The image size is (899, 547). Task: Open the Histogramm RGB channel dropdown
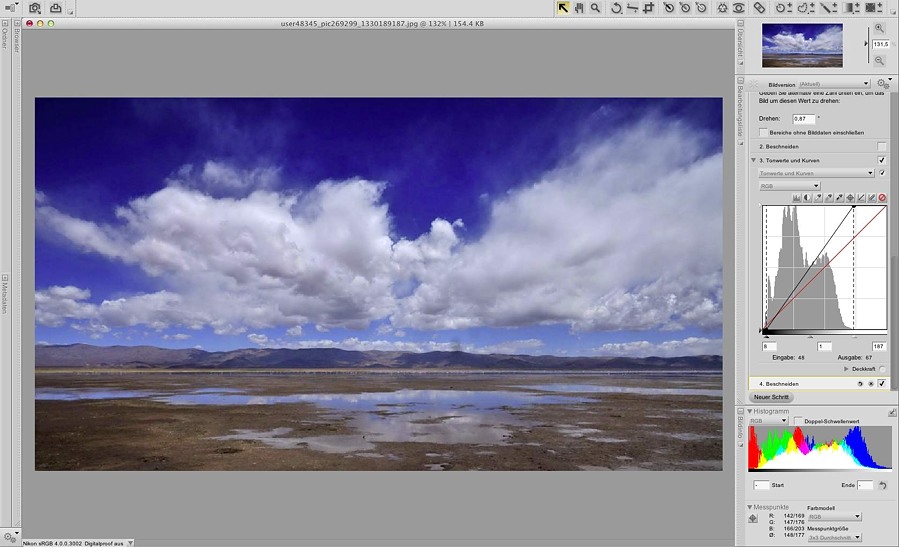click(x=768, y=421)
